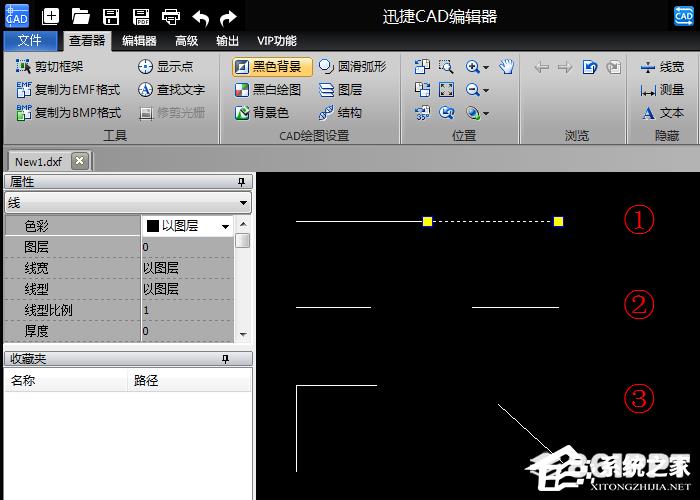The image size is (700, 500).
Task: Click the save as PDF icon
Action: (141, 17)
